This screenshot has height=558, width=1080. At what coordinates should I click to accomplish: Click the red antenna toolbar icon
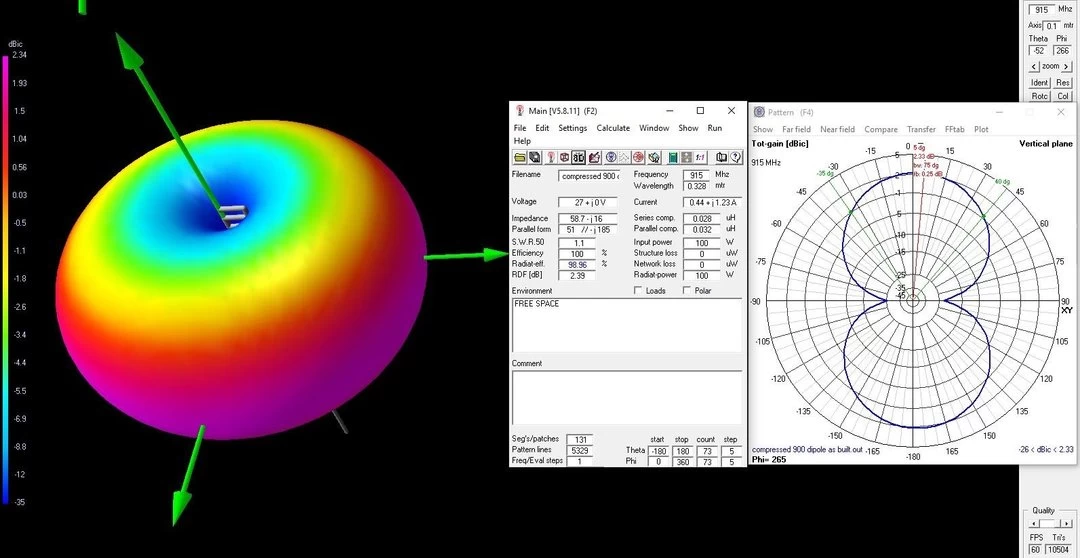[550, 158]
